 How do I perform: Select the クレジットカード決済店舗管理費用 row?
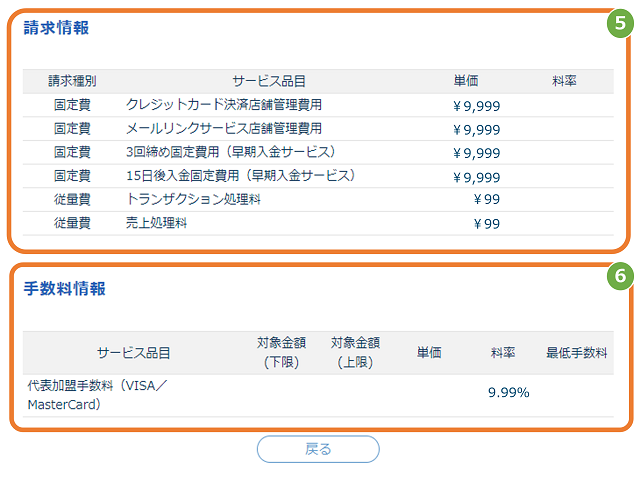click(x=318, y=105)
